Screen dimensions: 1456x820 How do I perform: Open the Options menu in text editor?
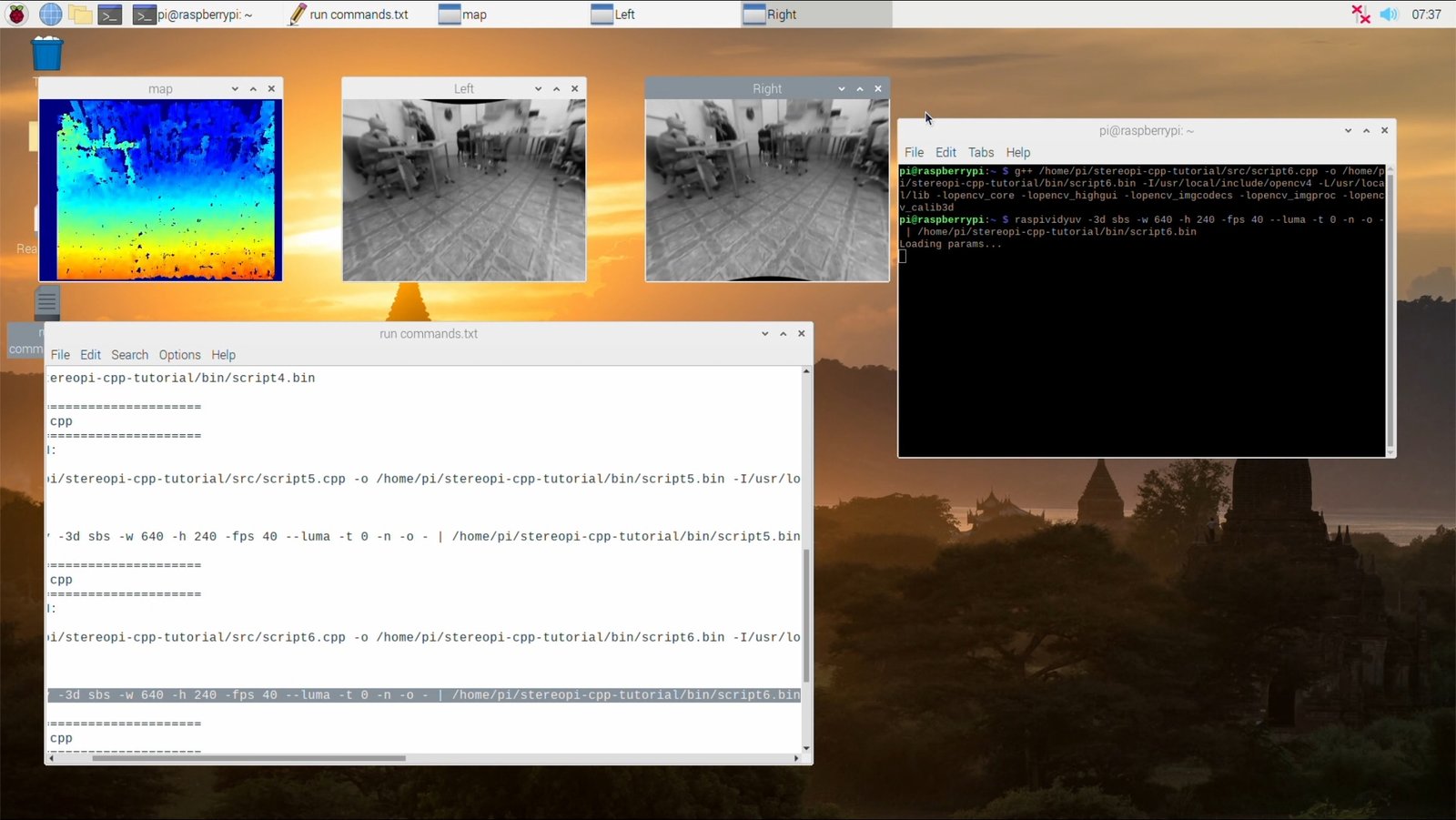[179, 355]
